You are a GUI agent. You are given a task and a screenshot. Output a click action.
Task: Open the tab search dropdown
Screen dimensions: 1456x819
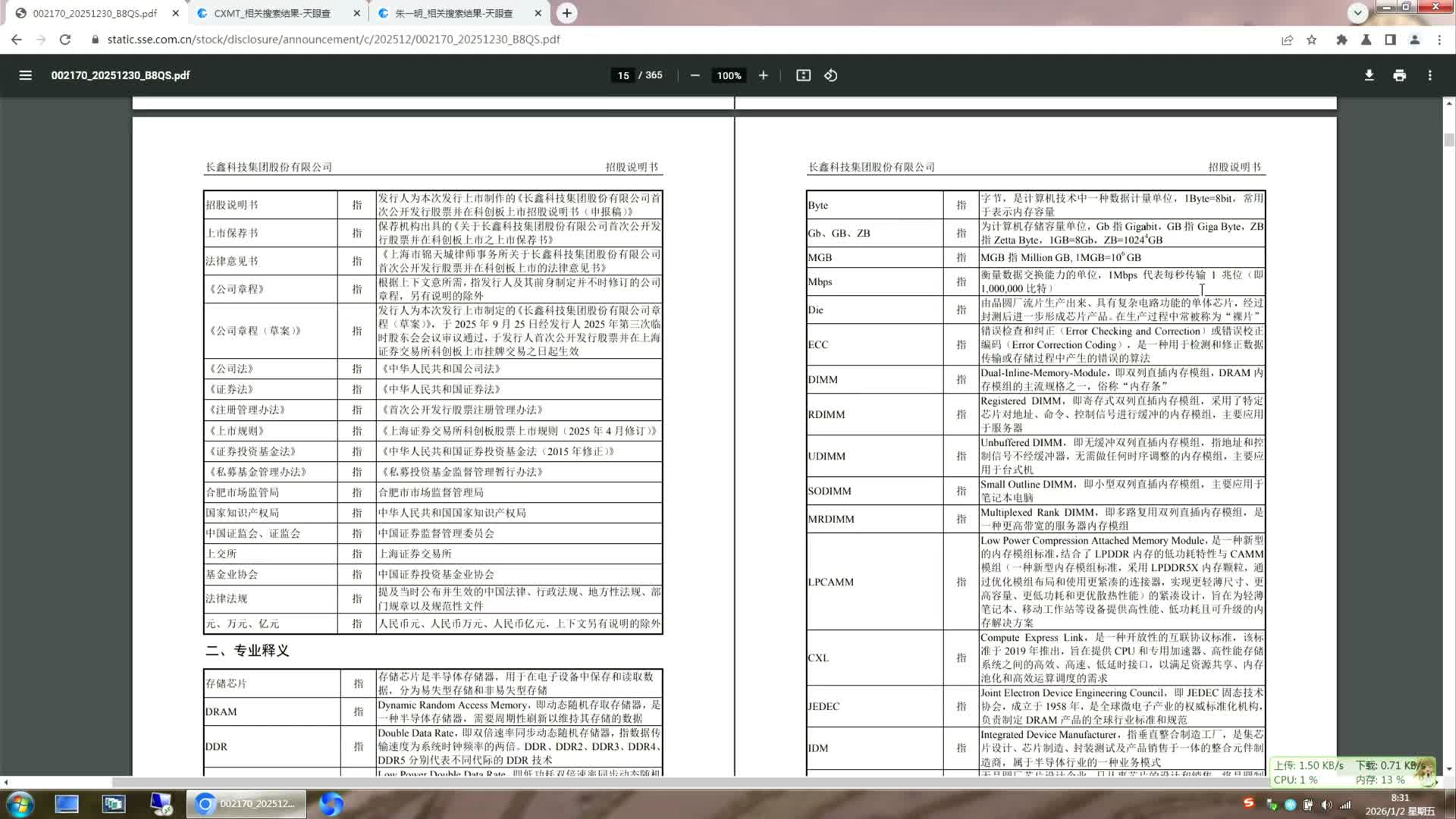pos(1357,12)
